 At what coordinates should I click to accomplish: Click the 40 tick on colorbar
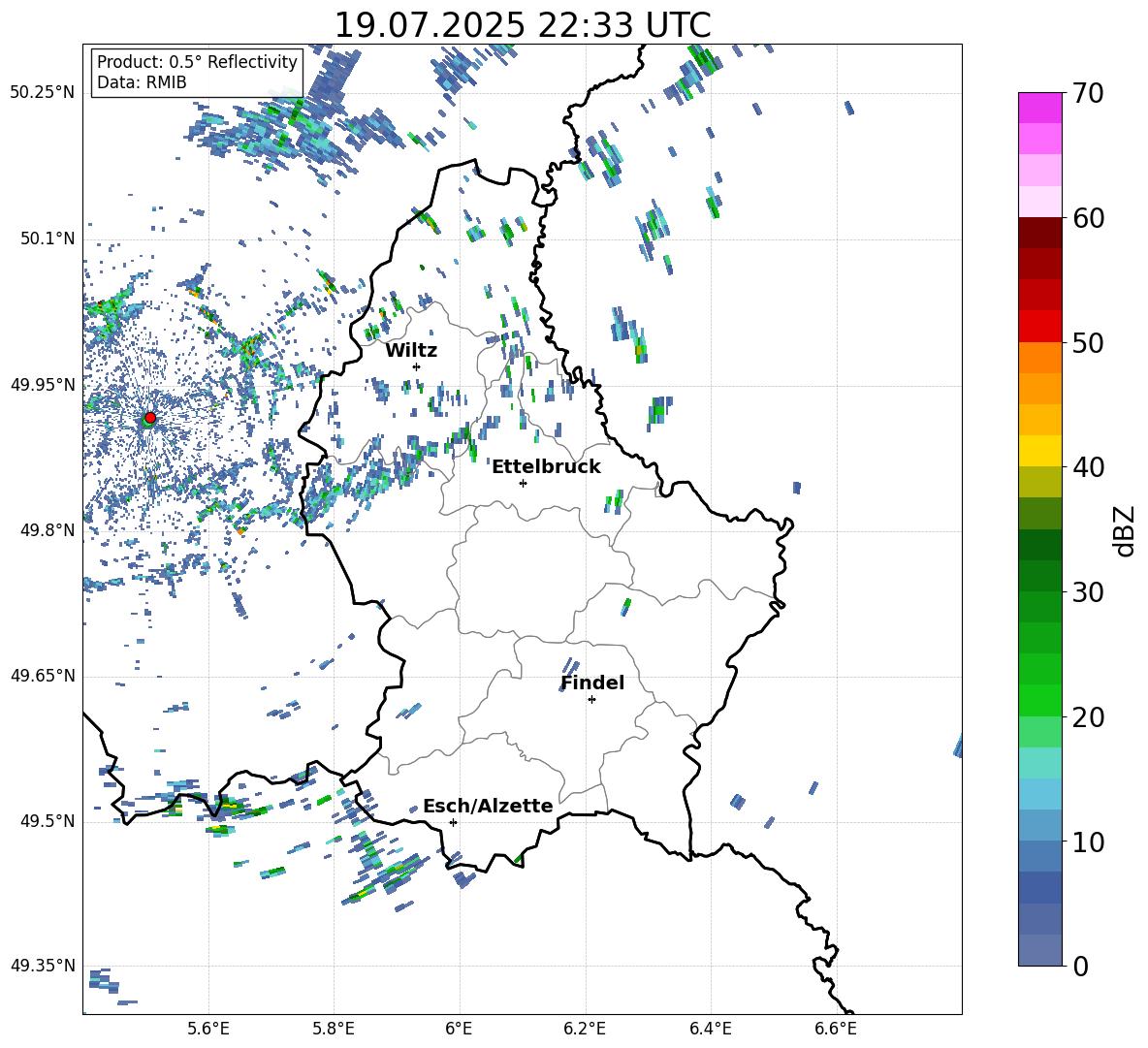(x=1088, y=467)
